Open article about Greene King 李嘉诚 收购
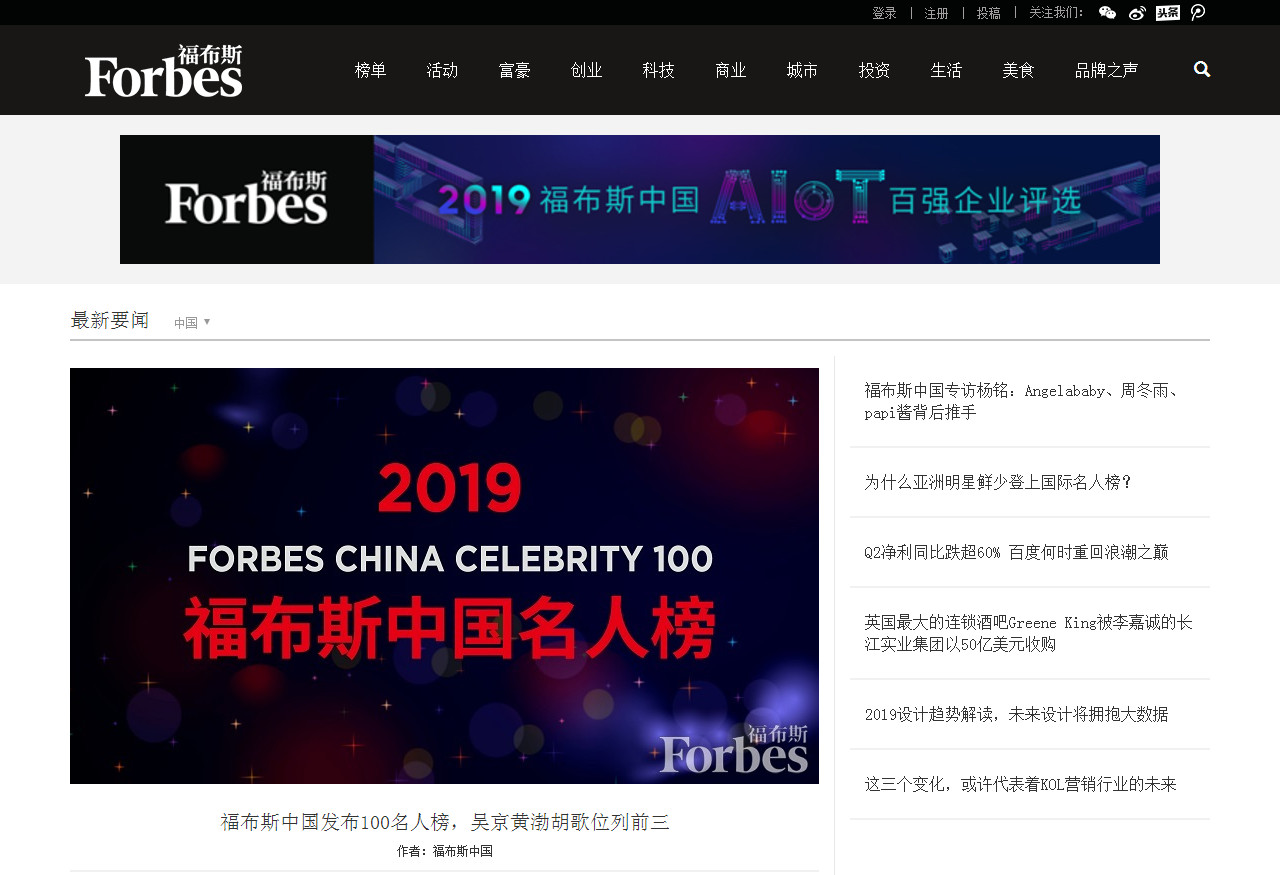Image resolution: width=1280 pixels, height=875 pixels. (1028, 633)
